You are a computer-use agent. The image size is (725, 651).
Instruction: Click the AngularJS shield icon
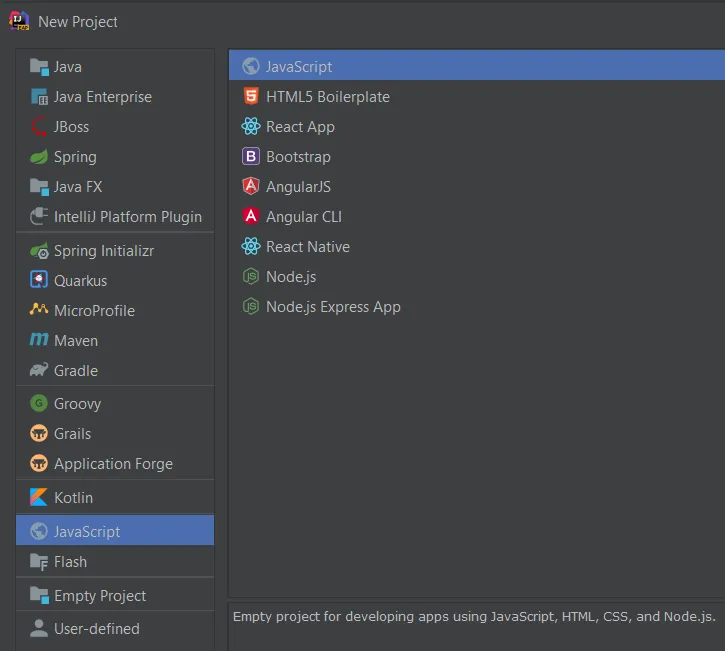(251, 186)
